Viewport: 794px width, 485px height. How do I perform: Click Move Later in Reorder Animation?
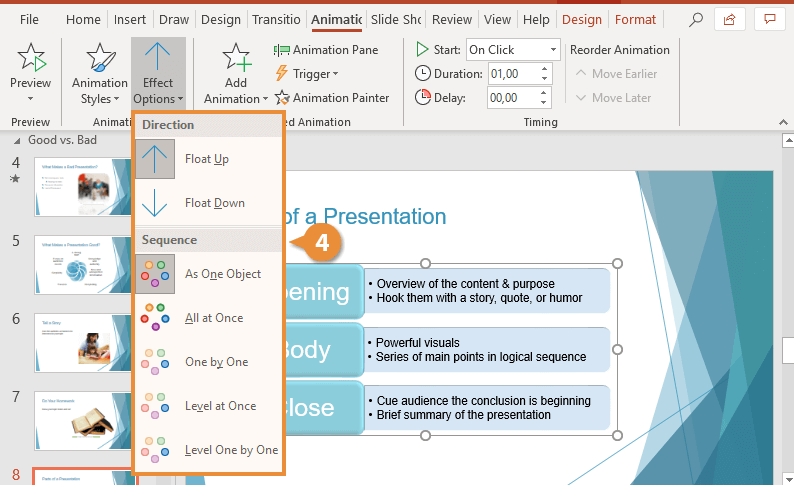click(x=613, y=98)
